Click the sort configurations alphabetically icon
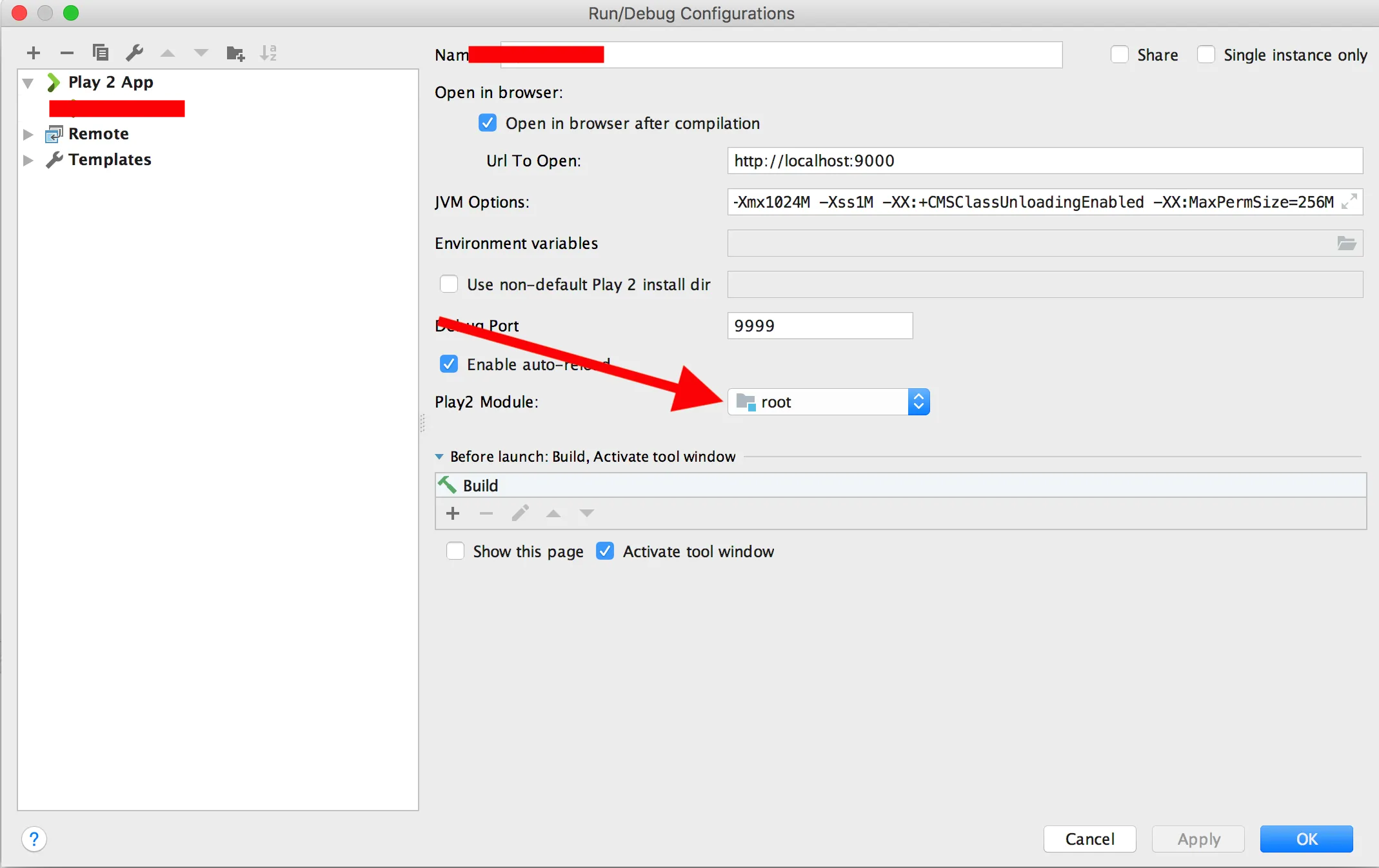 point(268,53)
